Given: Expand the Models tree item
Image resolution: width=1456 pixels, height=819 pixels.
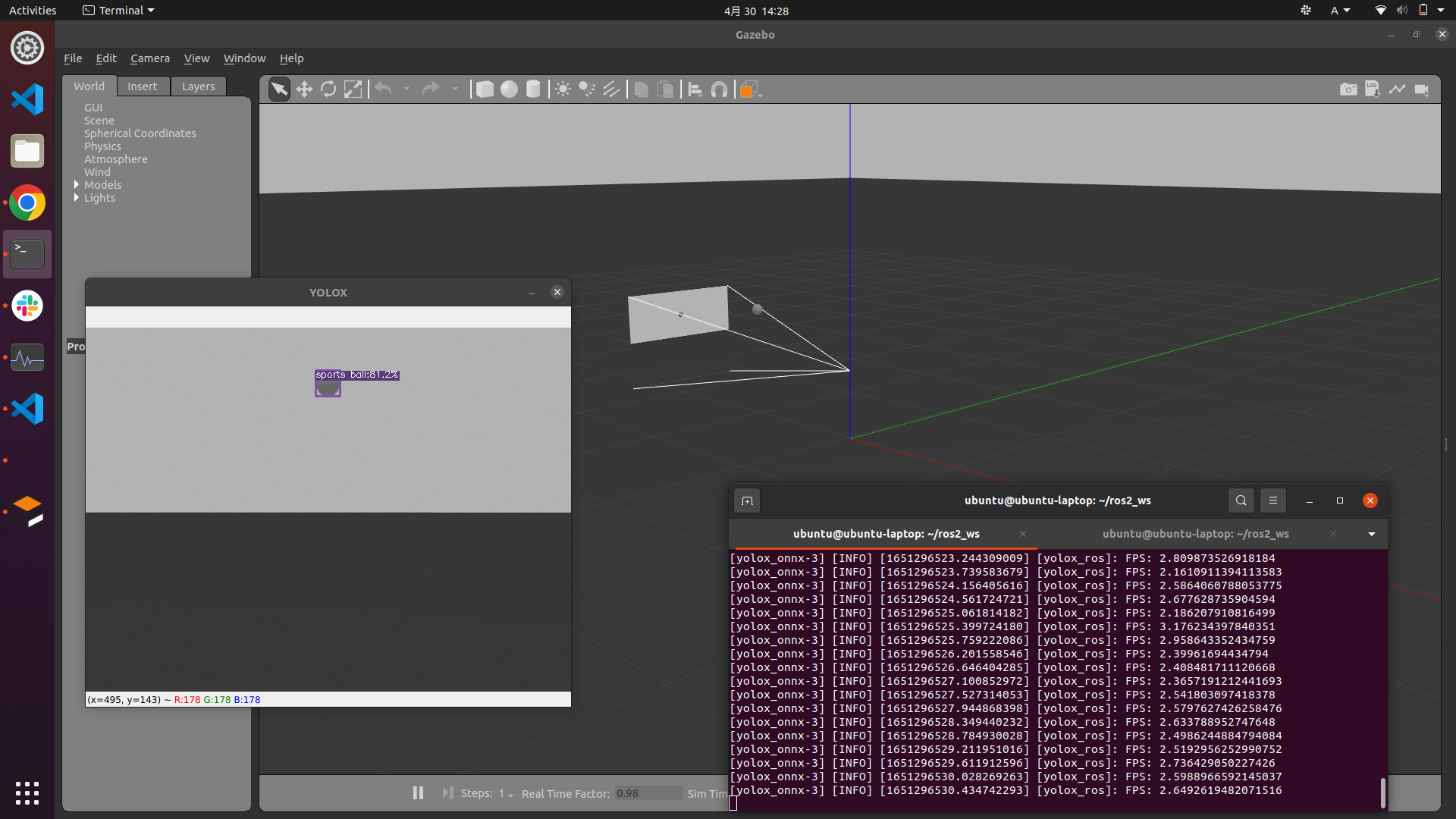Looking at the screenshot, I should [x=77, y=184].
